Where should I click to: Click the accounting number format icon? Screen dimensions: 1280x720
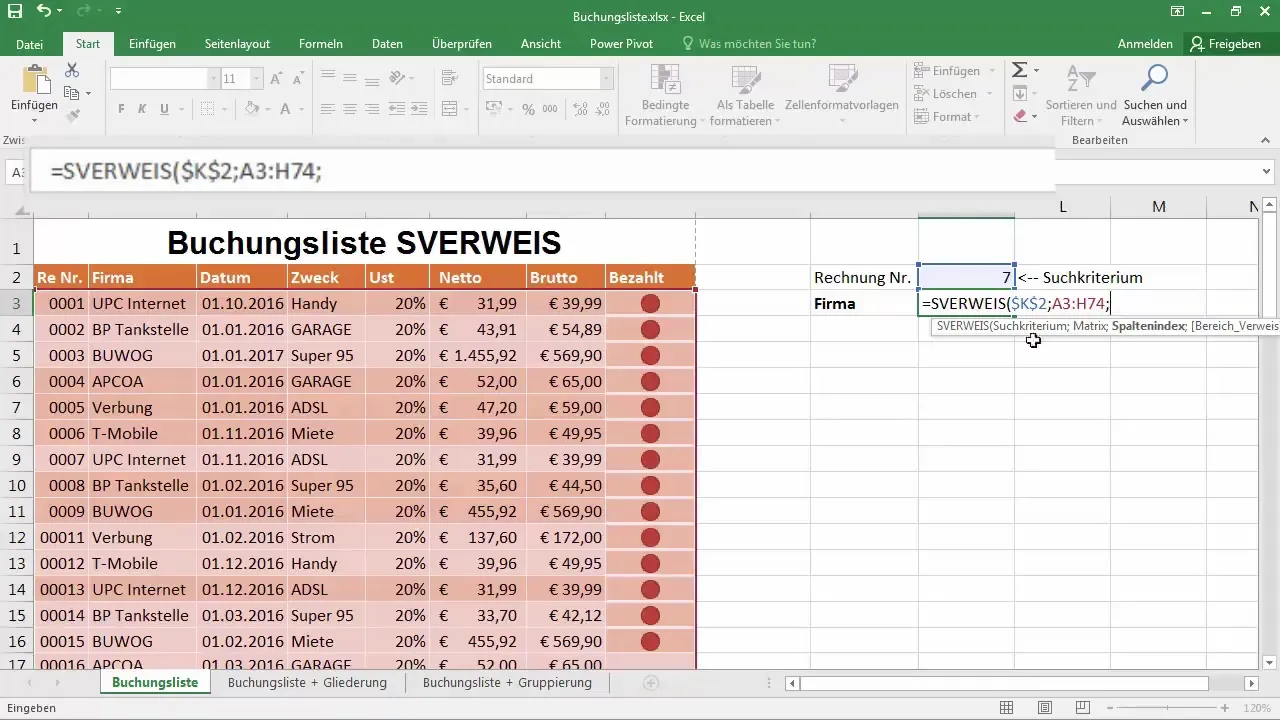496,109
